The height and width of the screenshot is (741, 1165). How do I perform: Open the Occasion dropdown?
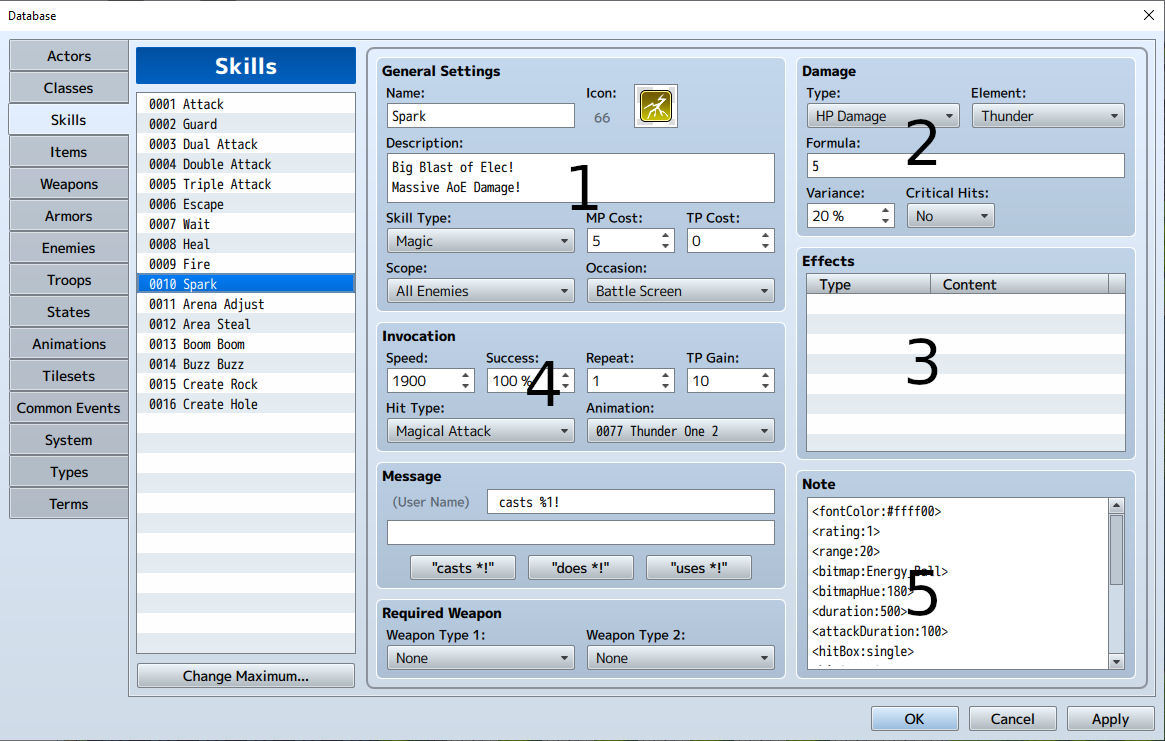click(x=680, y=291)
